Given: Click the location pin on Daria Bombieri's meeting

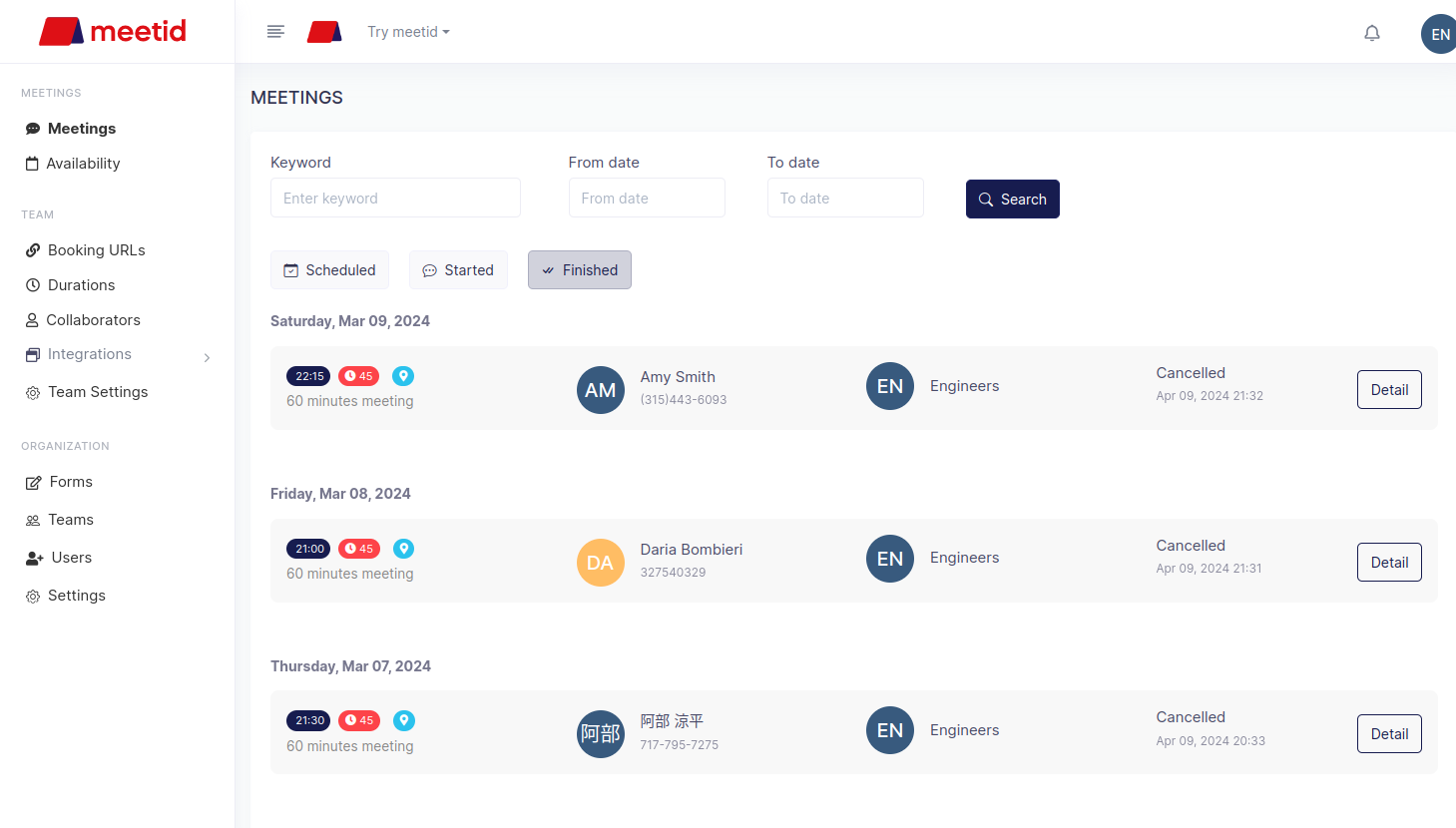Looking at the screenshot, I should point(403,549).
